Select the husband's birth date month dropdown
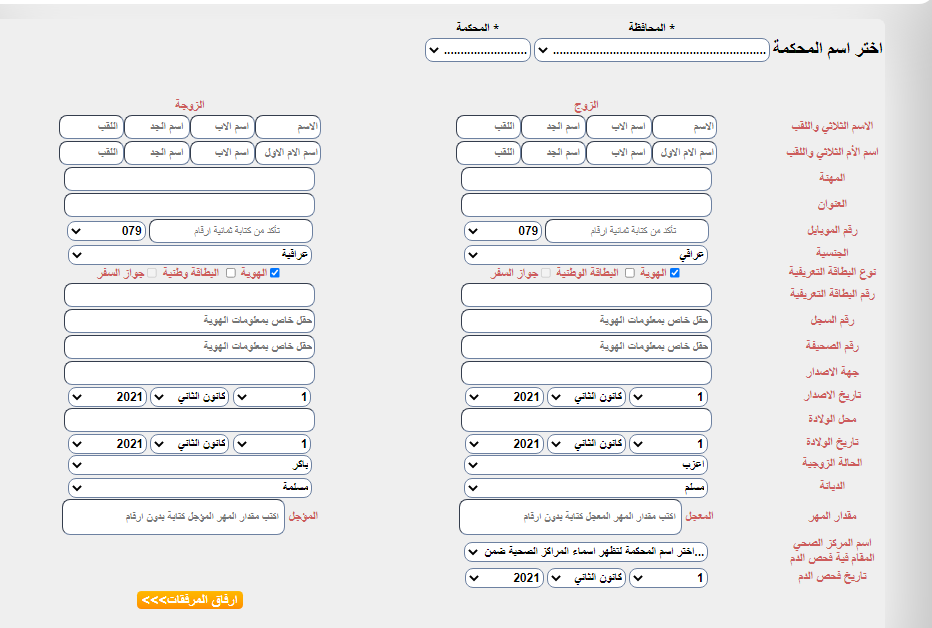This screenshot has width=932, height=628. point(586,444)
